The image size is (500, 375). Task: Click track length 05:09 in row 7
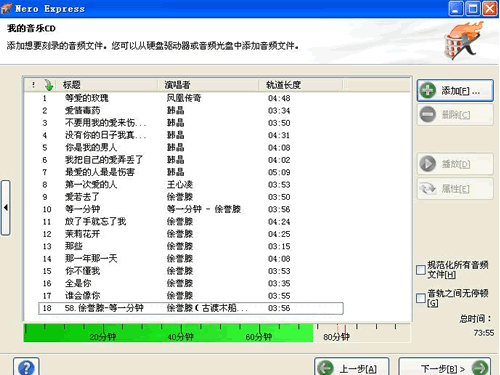(x=279, y=172)
